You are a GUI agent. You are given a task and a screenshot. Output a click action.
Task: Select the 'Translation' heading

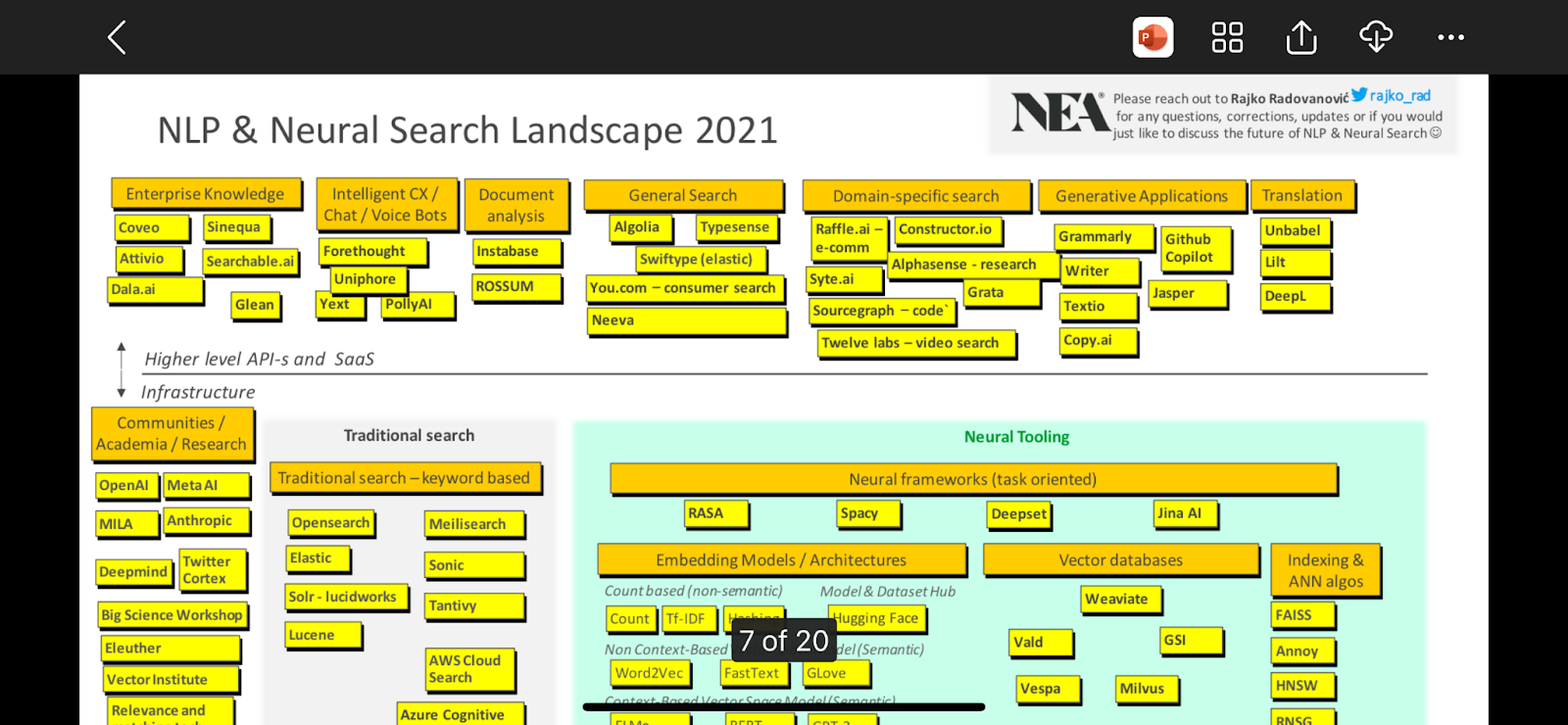[x=1302, y=196]
